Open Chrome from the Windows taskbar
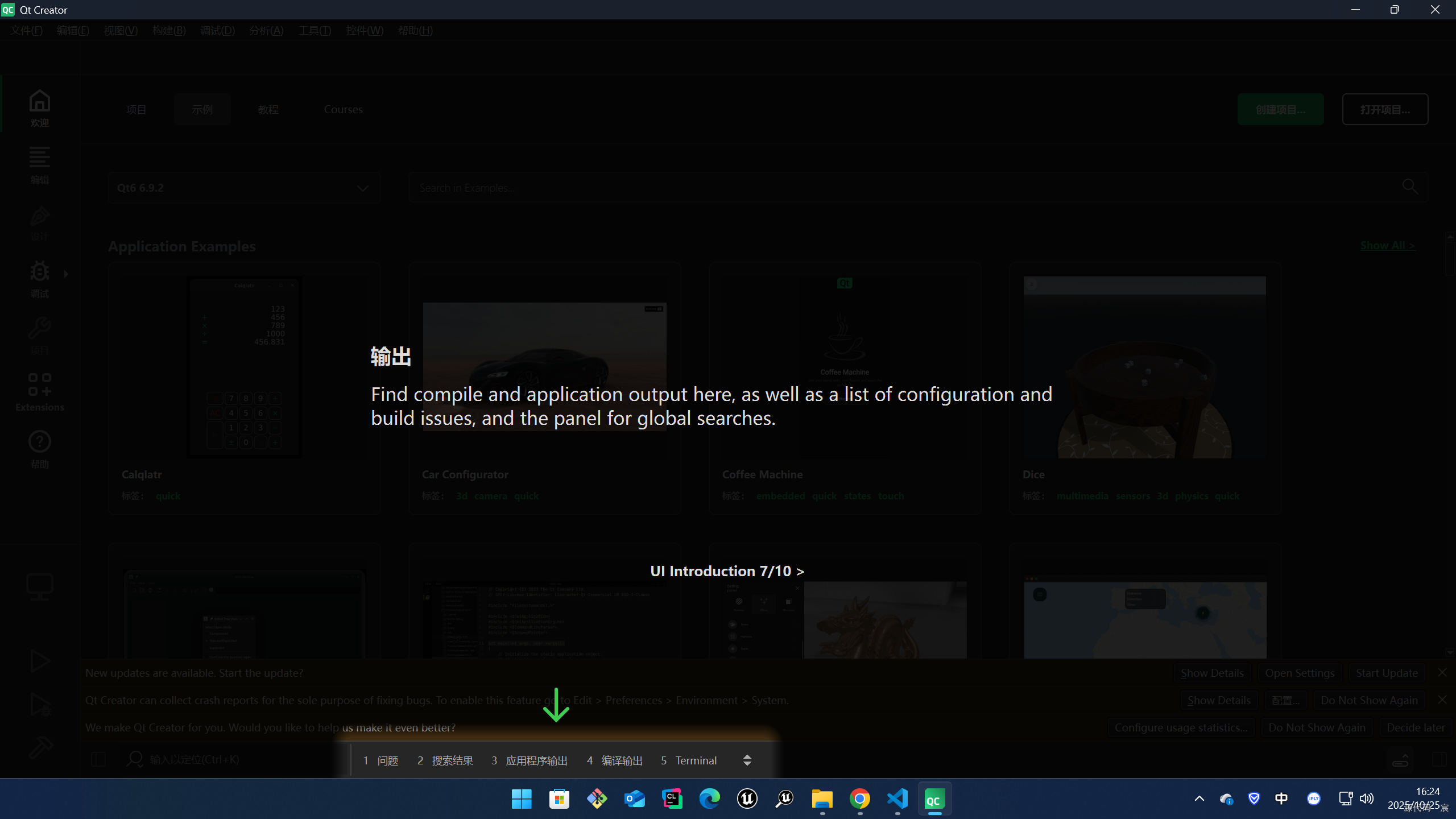This screenshot has height=819, width=1456. point(859,799)
